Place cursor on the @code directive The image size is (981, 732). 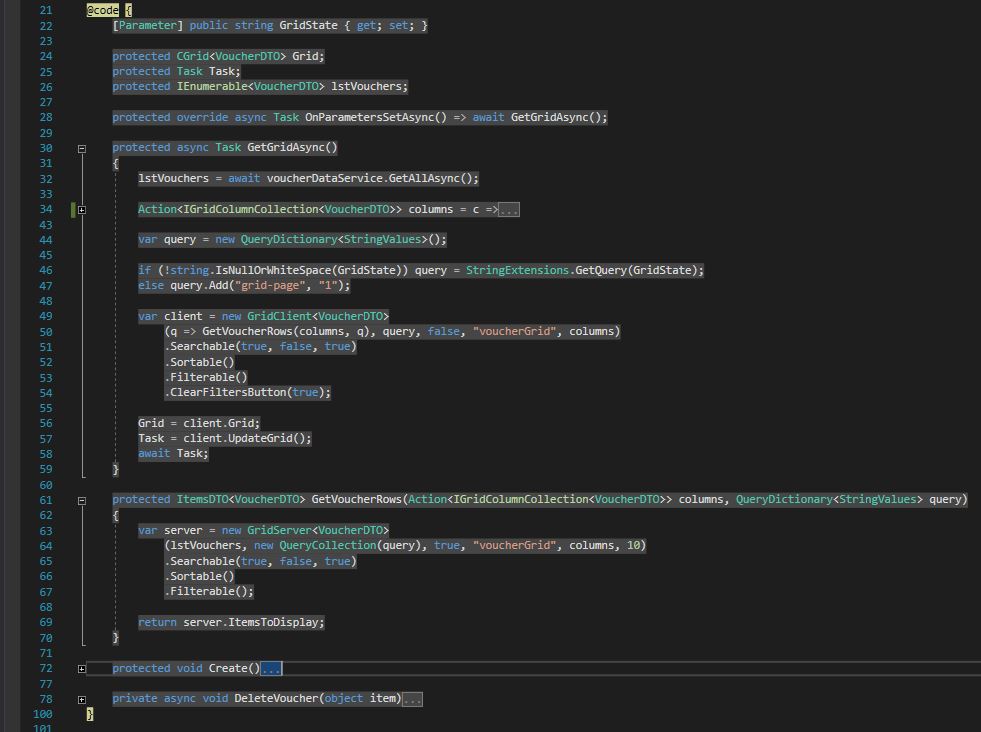point(102,10)
